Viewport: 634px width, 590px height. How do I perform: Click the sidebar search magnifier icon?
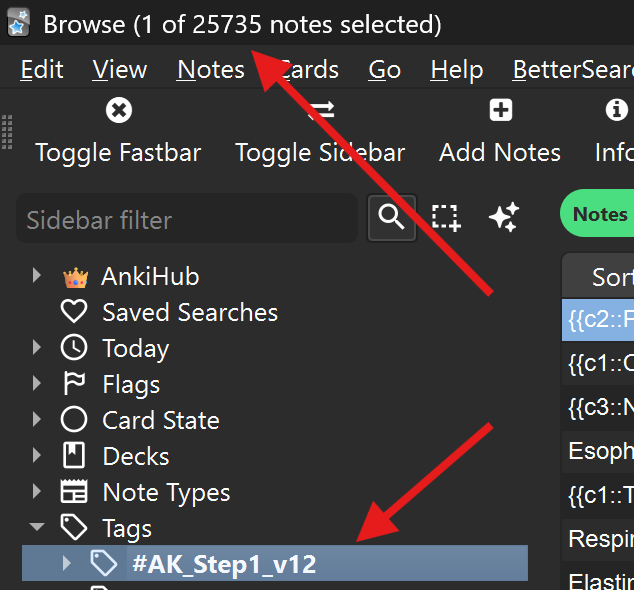392,218
